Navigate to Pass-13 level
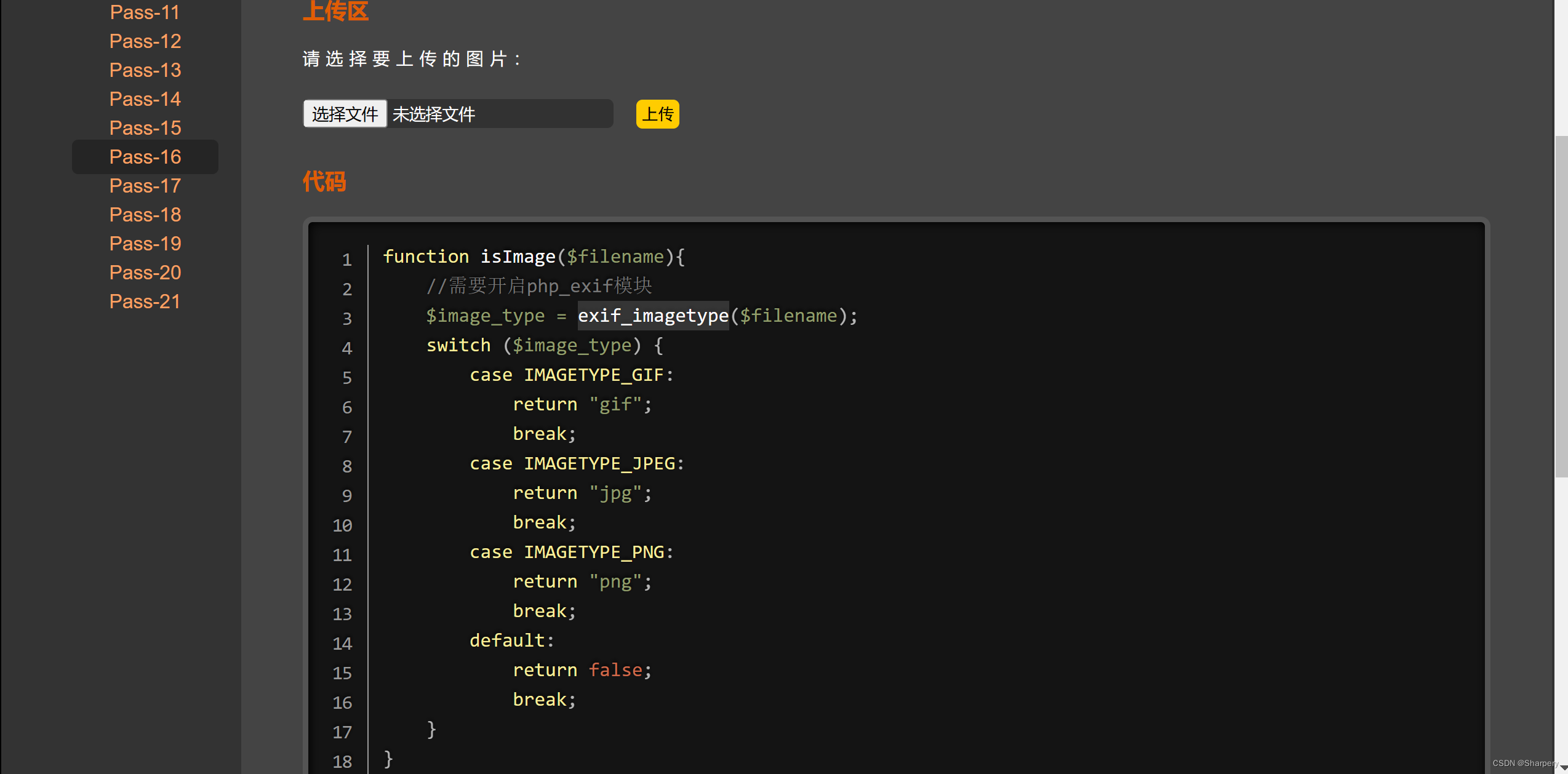The image size is (1568, 774). [x=144, y=70]
